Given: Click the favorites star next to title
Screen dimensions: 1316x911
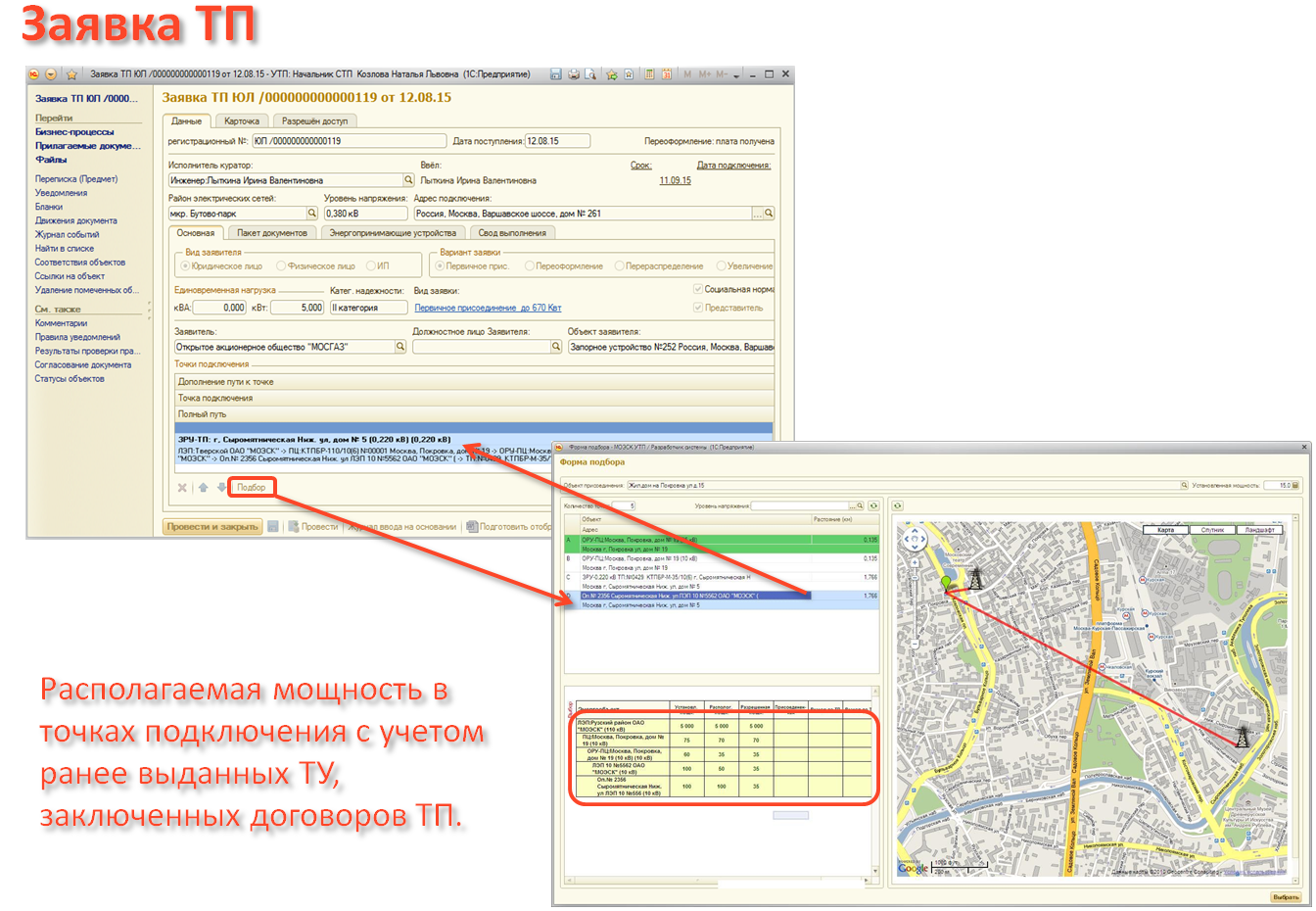Looking at the screenshot, I should coord(71,74).
